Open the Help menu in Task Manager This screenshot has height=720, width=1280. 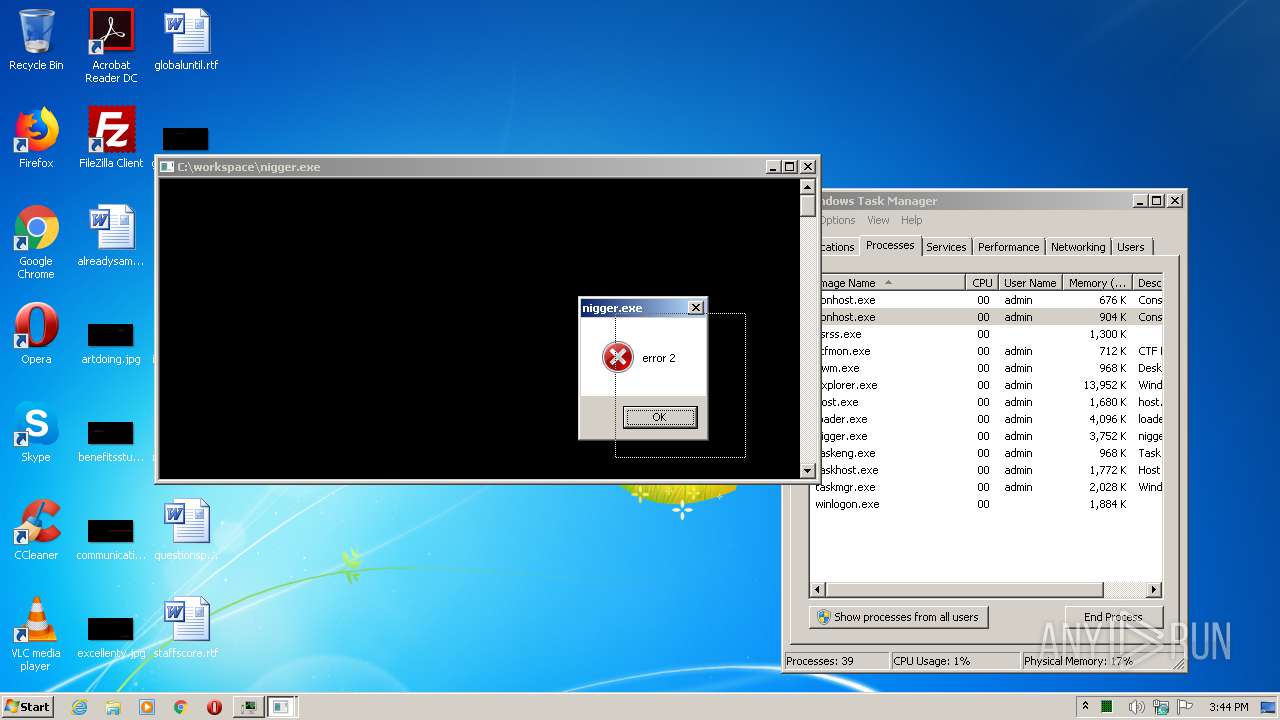pyautogui.click(x=911, y=220)
